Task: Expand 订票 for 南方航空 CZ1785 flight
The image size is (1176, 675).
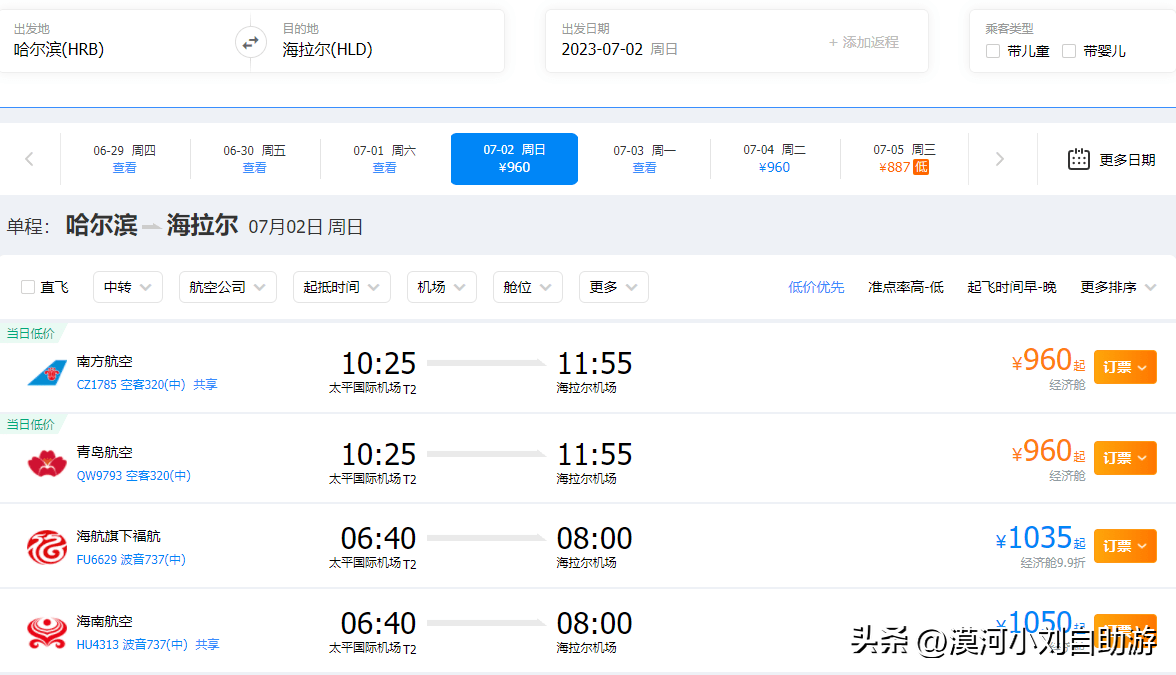Action: 1125,368
